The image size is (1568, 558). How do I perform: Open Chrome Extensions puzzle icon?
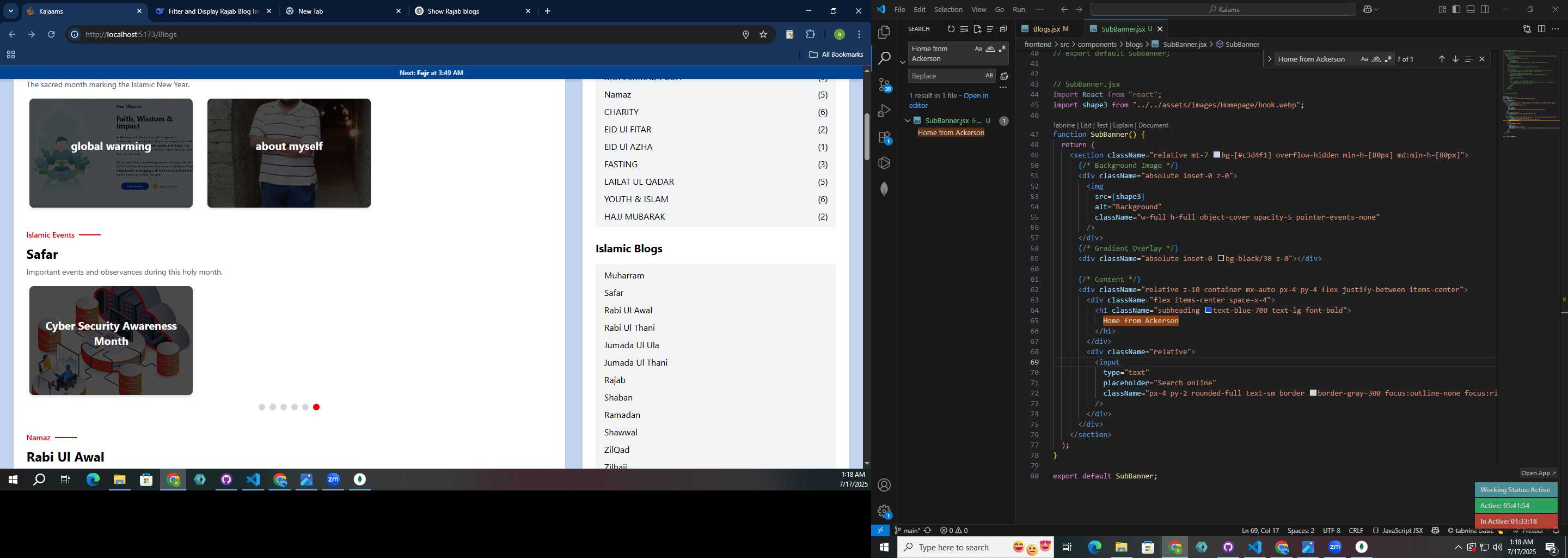(x=810, y=35)
